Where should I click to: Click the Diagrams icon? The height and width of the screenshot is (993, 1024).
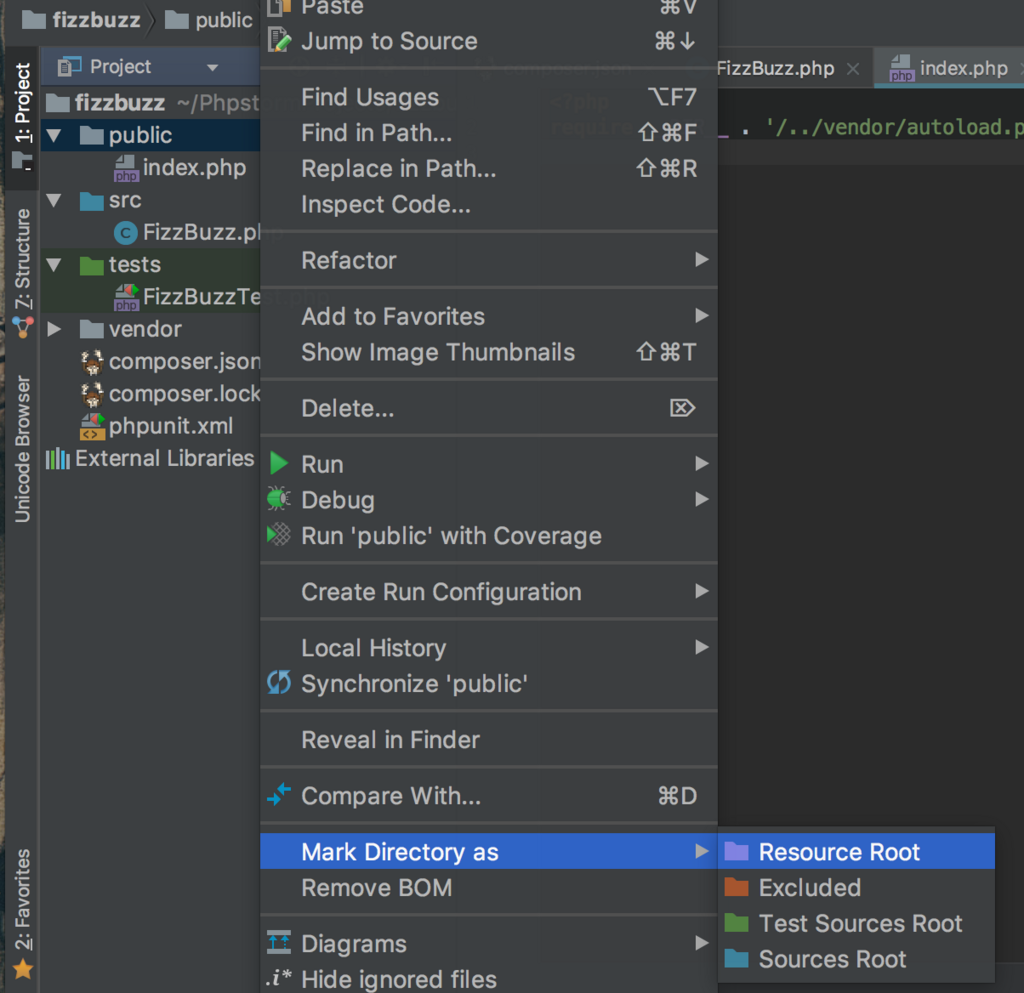coord(279,942)
